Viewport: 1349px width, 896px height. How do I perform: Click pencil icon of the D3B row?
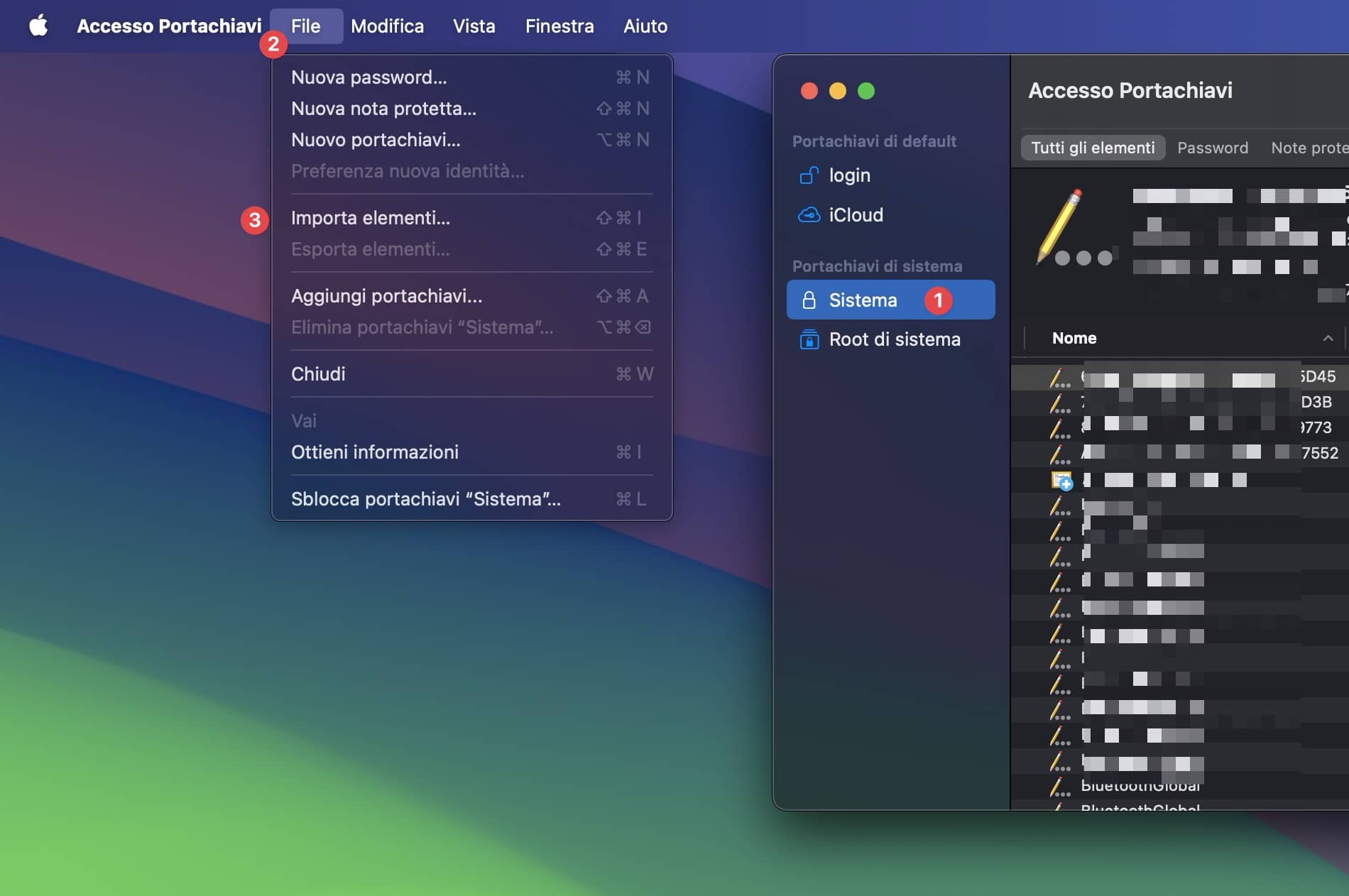(x=1059, y=403)
